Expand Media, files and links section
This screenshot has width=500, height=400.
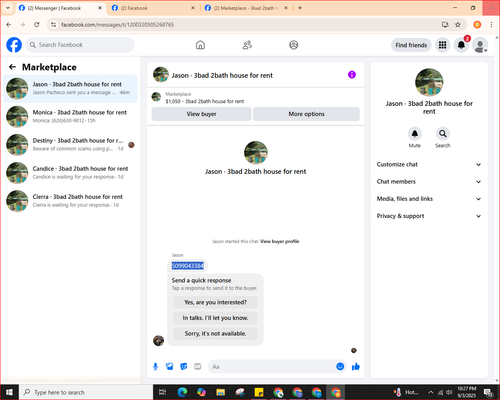(x=429, y=199)
